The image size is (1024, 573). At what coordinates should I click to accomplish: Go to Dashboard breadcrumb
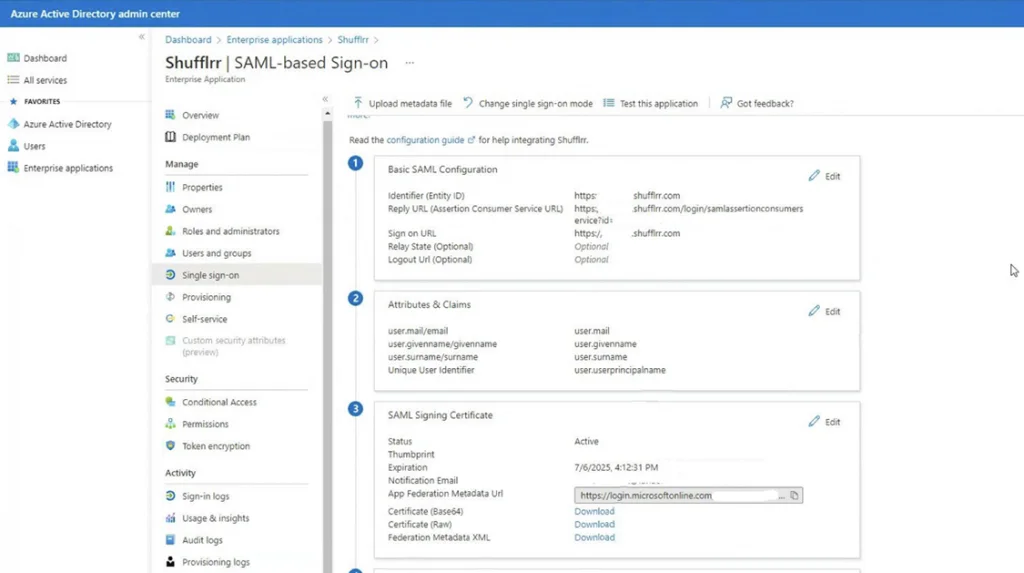click(x=188, y=40)
